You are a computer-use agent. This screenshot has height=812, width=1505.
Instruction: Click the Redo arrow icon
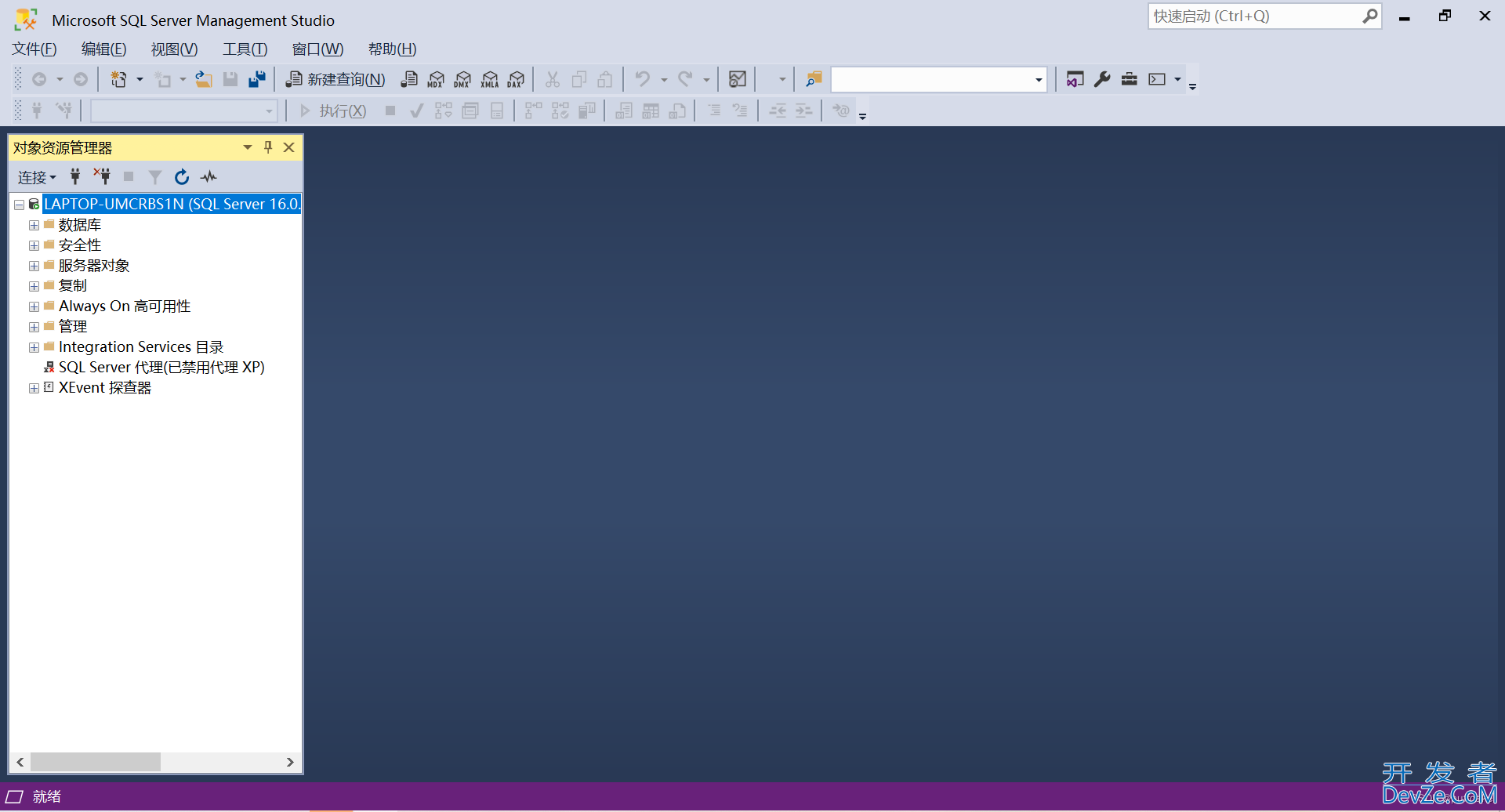click(x=685, y=79)
